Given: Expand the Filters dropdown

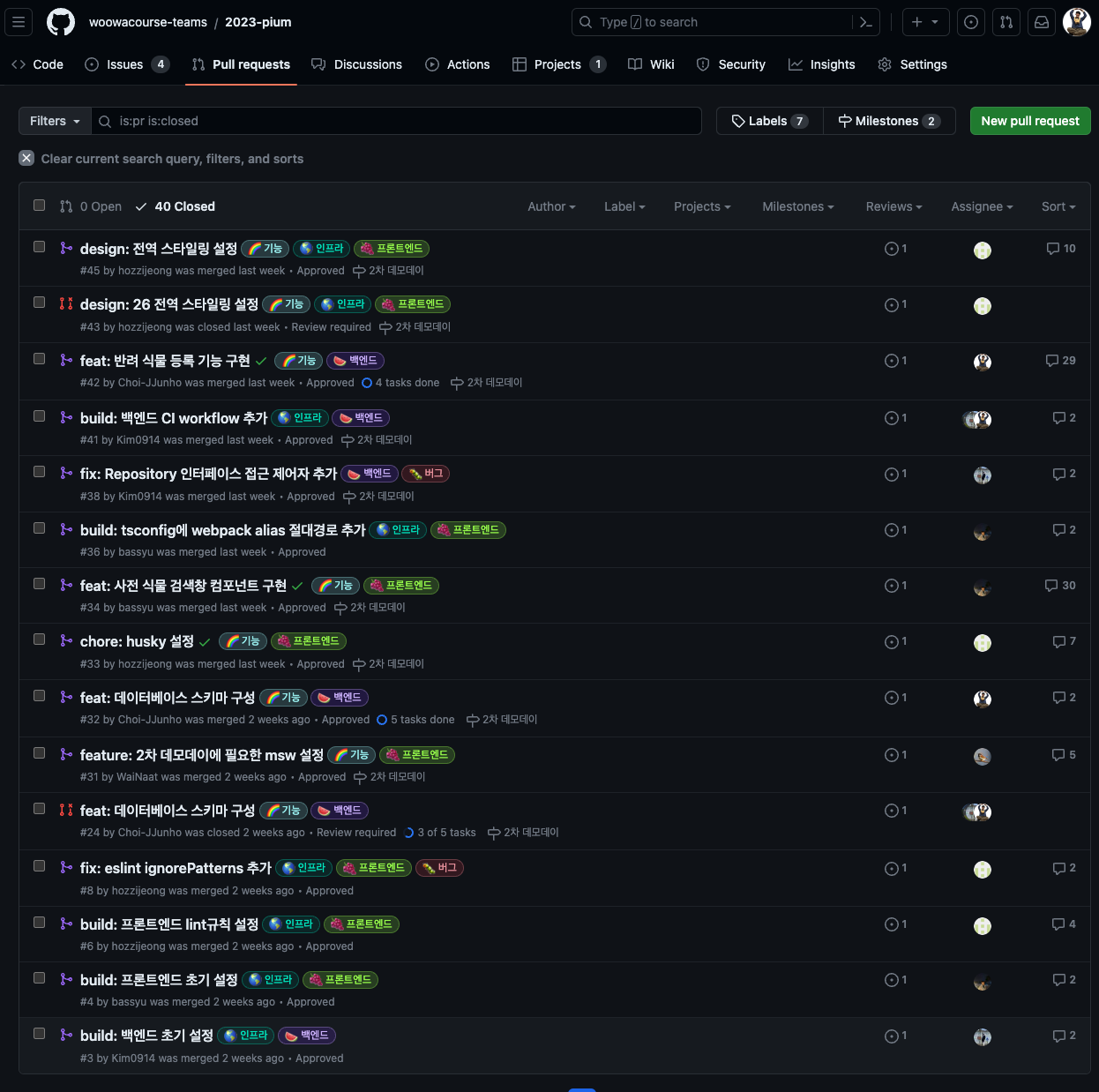Looking at the screenshot, I should tap(55, 121).
